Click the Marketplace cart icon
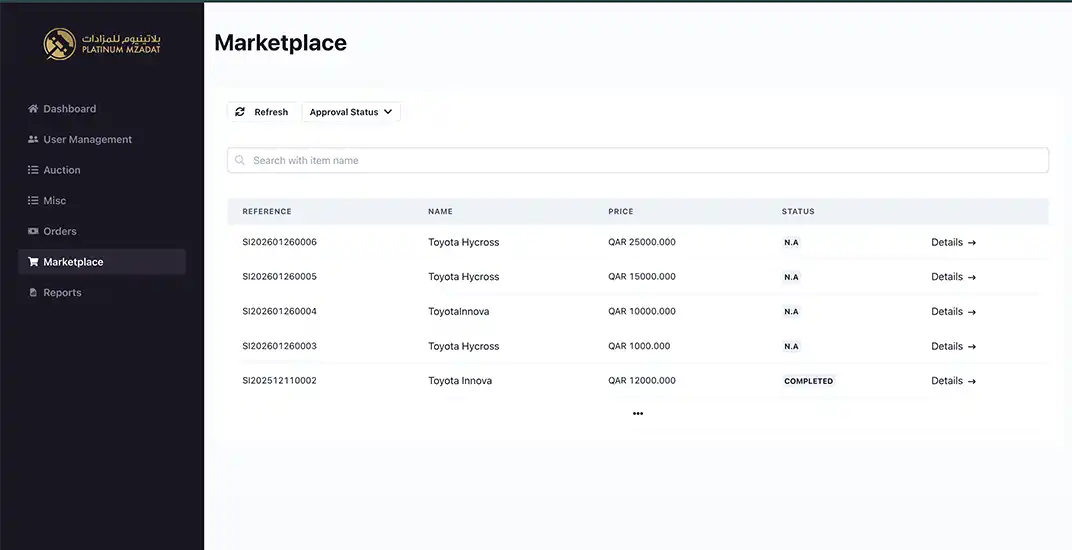 pos(33,262)
